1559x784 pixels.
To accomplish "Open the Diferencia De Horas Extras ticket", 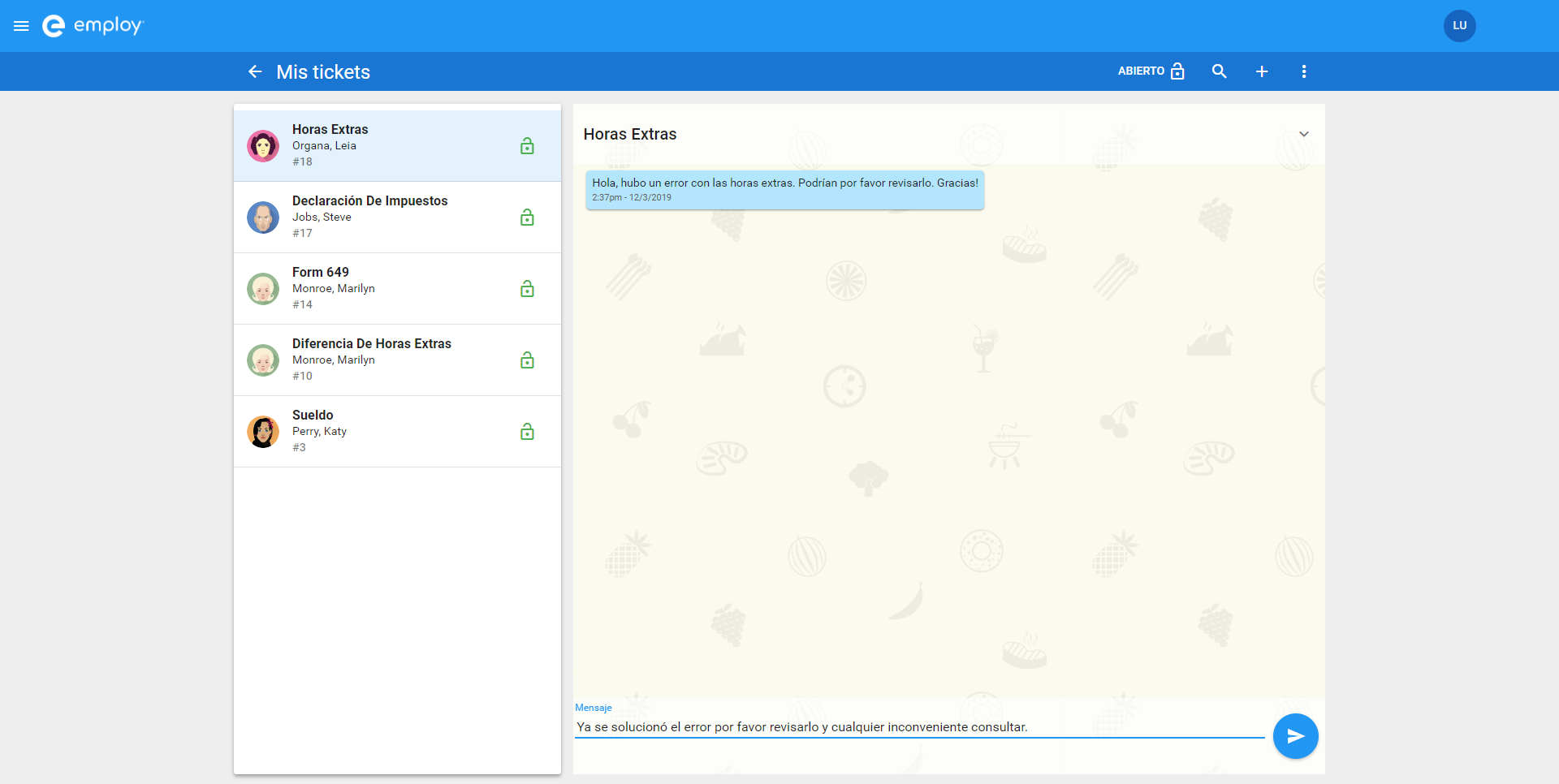I will (x=397, y=360).
